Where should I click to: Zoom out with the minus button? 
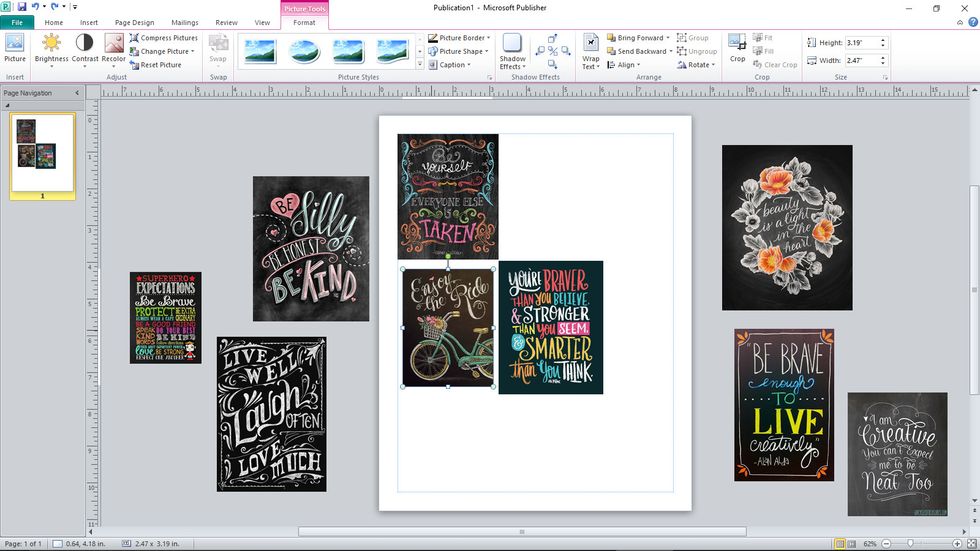pyautogui.click(x=886, y=544)
